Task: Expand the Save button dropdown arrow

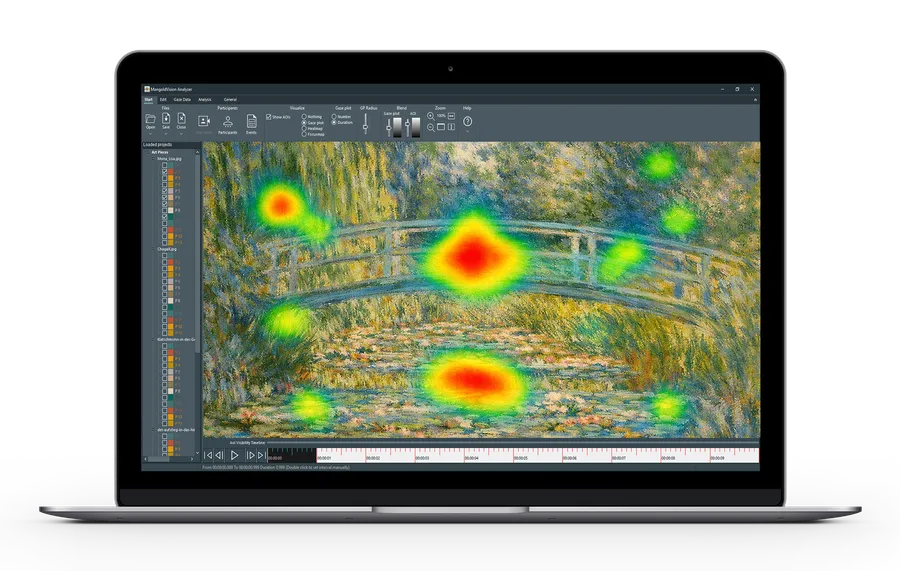Action: [166, 134]
